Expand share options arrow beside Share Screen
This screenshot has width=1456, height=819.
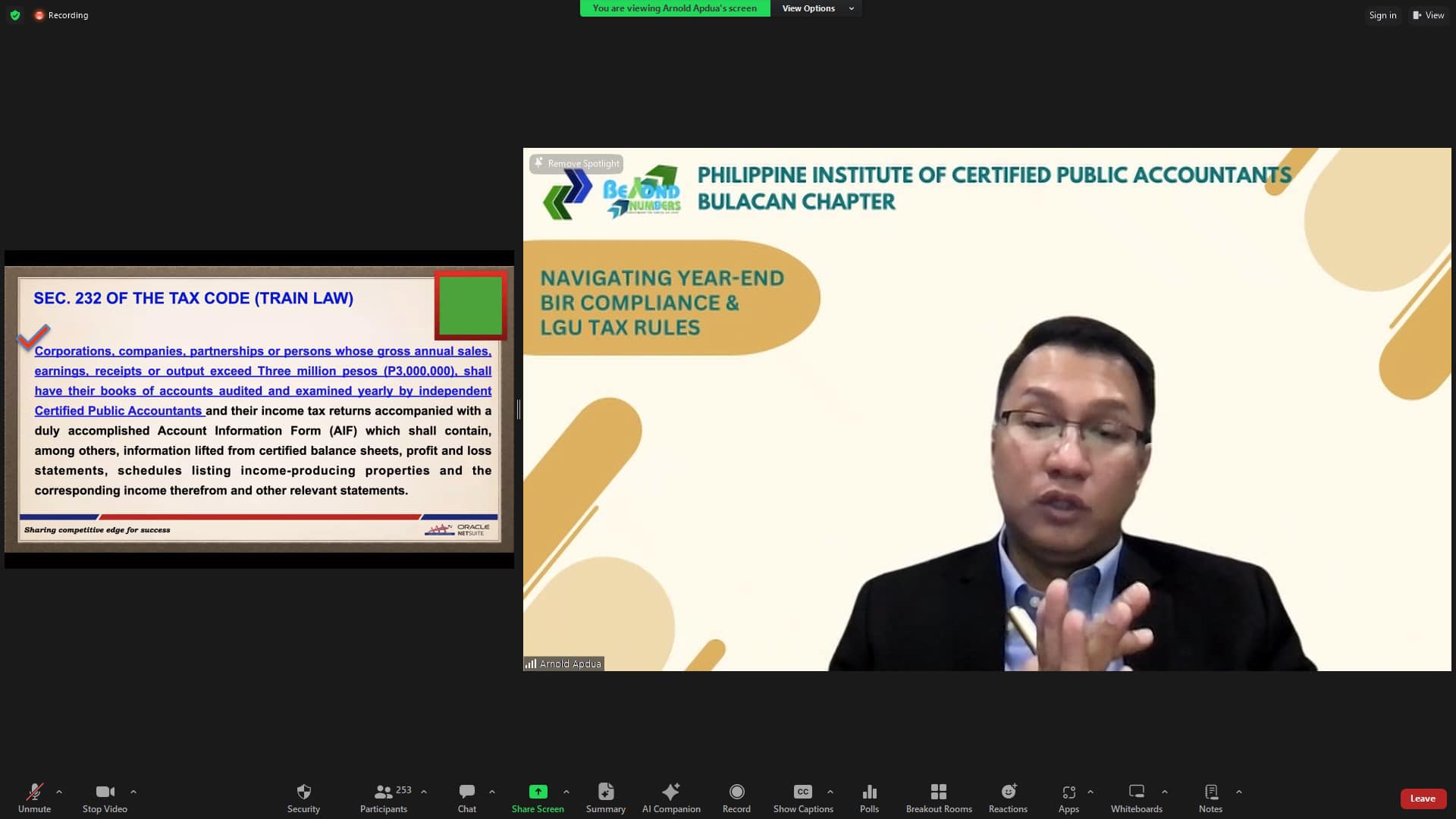(566, 792)
